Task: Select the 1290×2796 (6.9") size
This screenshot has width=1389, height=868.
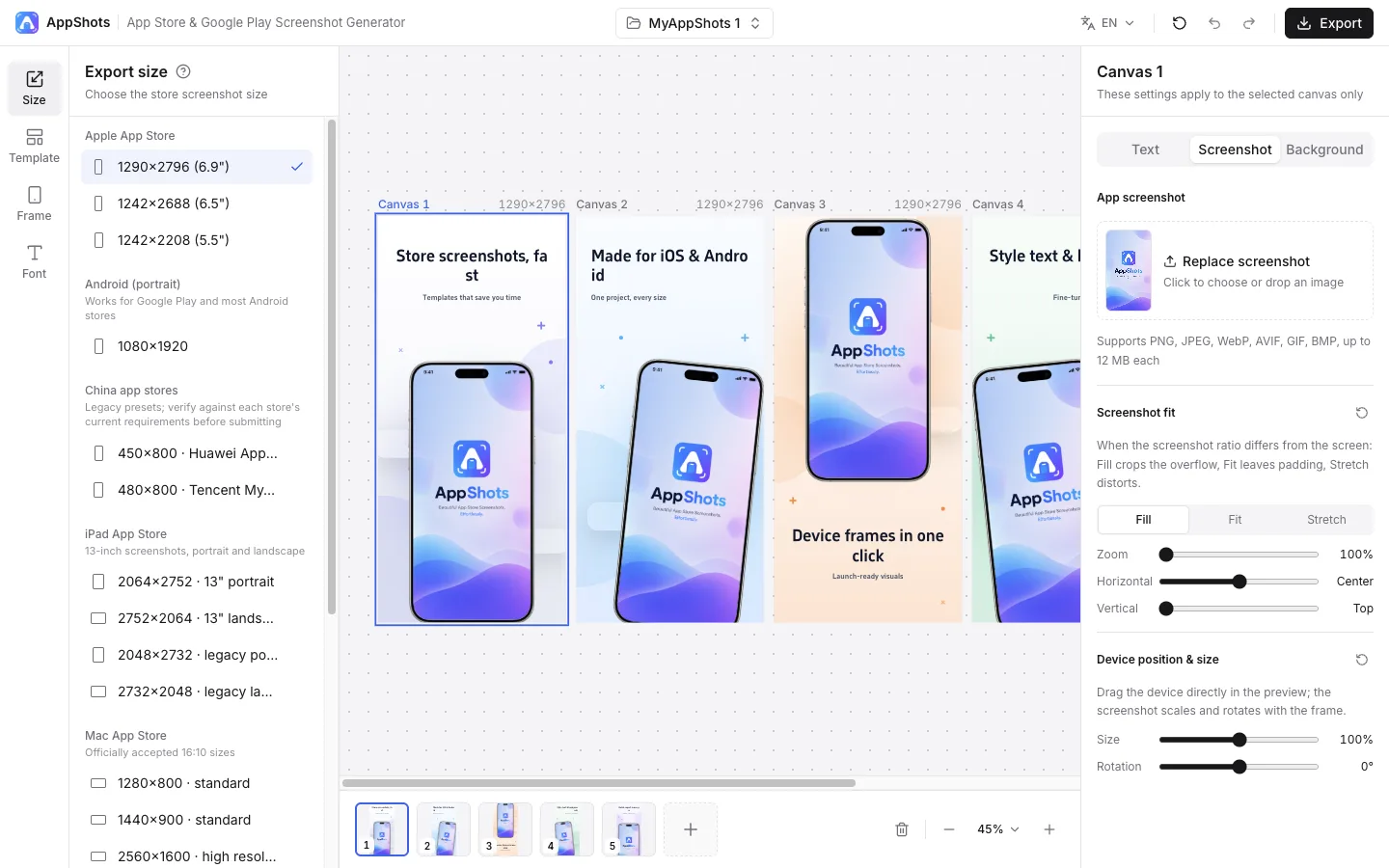Action: click(197, 167)
